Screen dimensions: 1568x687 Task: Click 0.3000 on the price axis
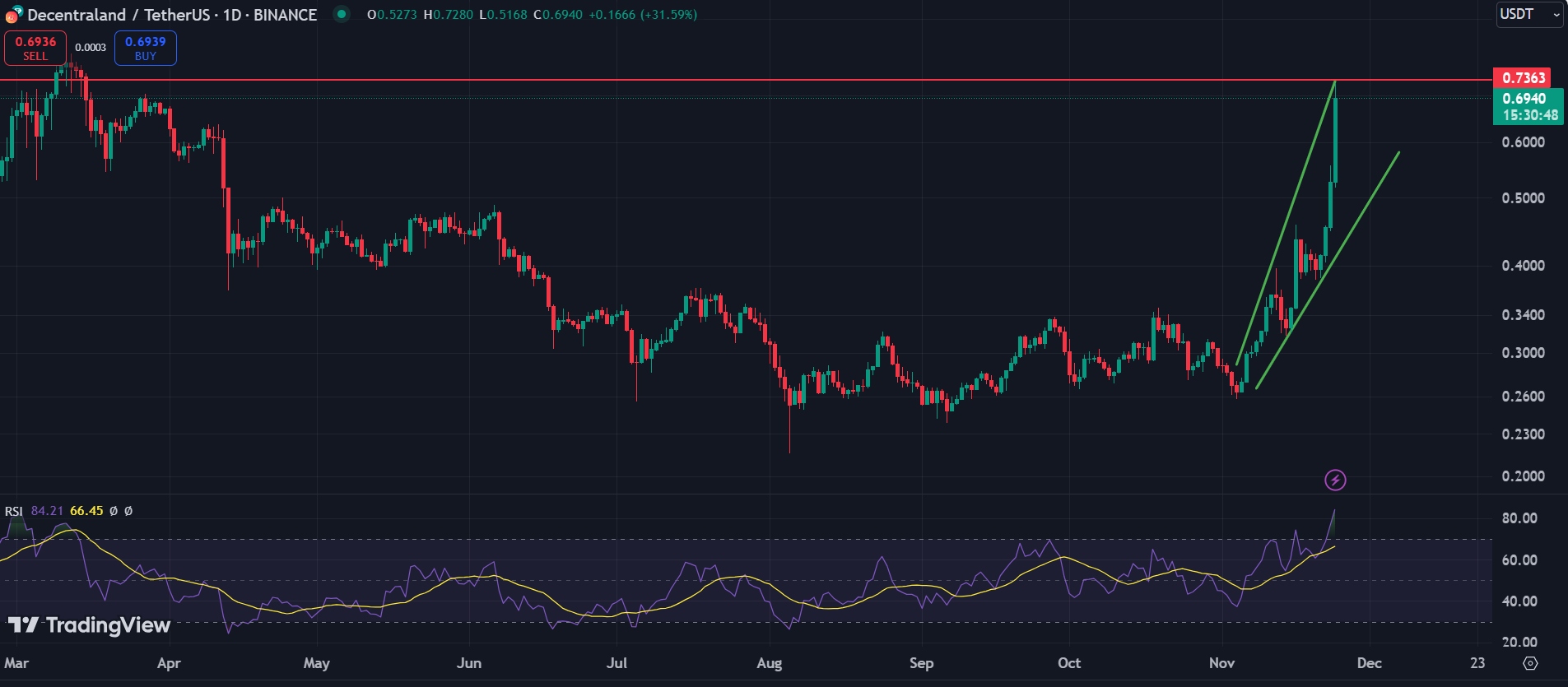pyautogui.click(x=1524, y=353)
